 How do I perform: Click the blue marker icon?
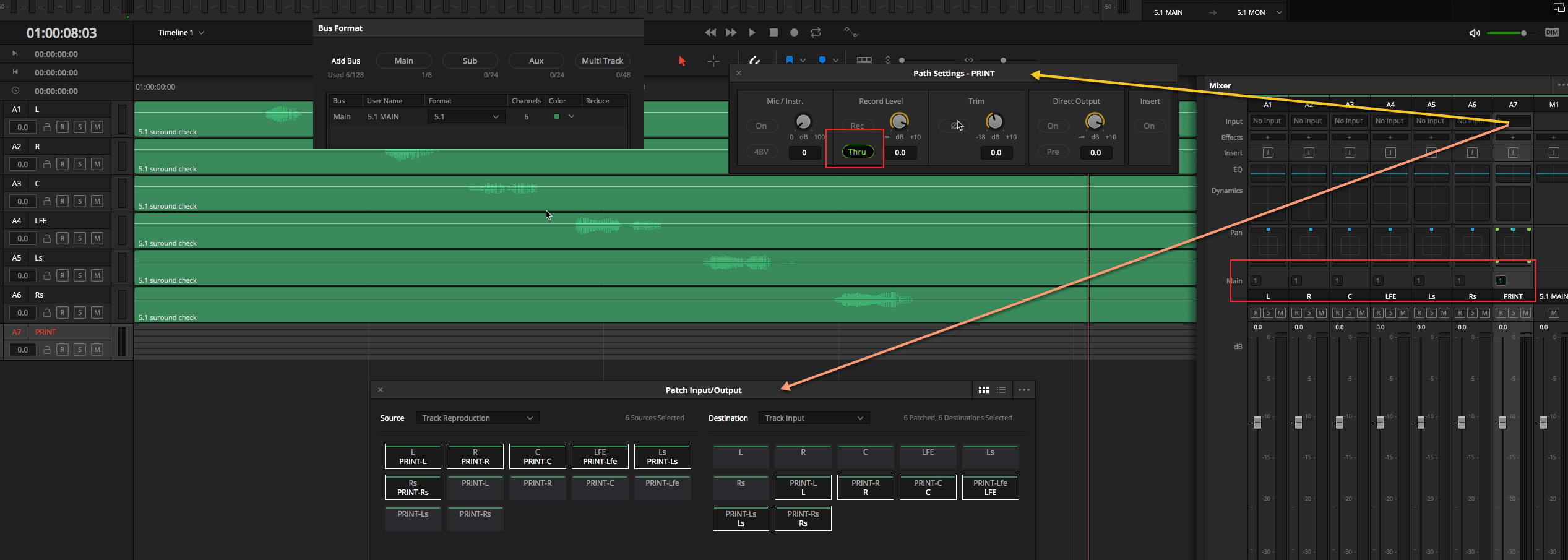822,60
